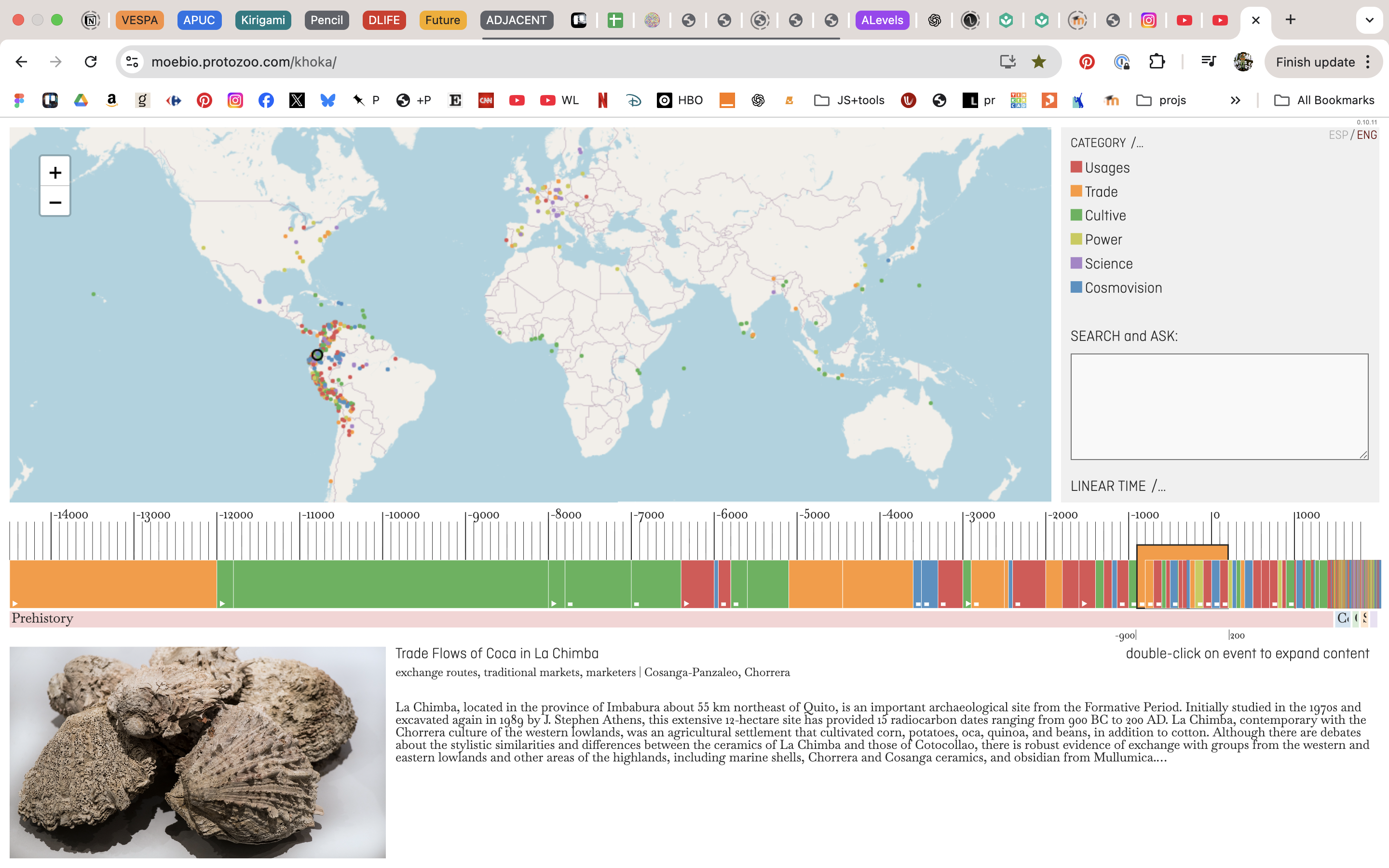Click the Finish update button
This screenshot has width=1389, height=868.
pos(1315,62)
